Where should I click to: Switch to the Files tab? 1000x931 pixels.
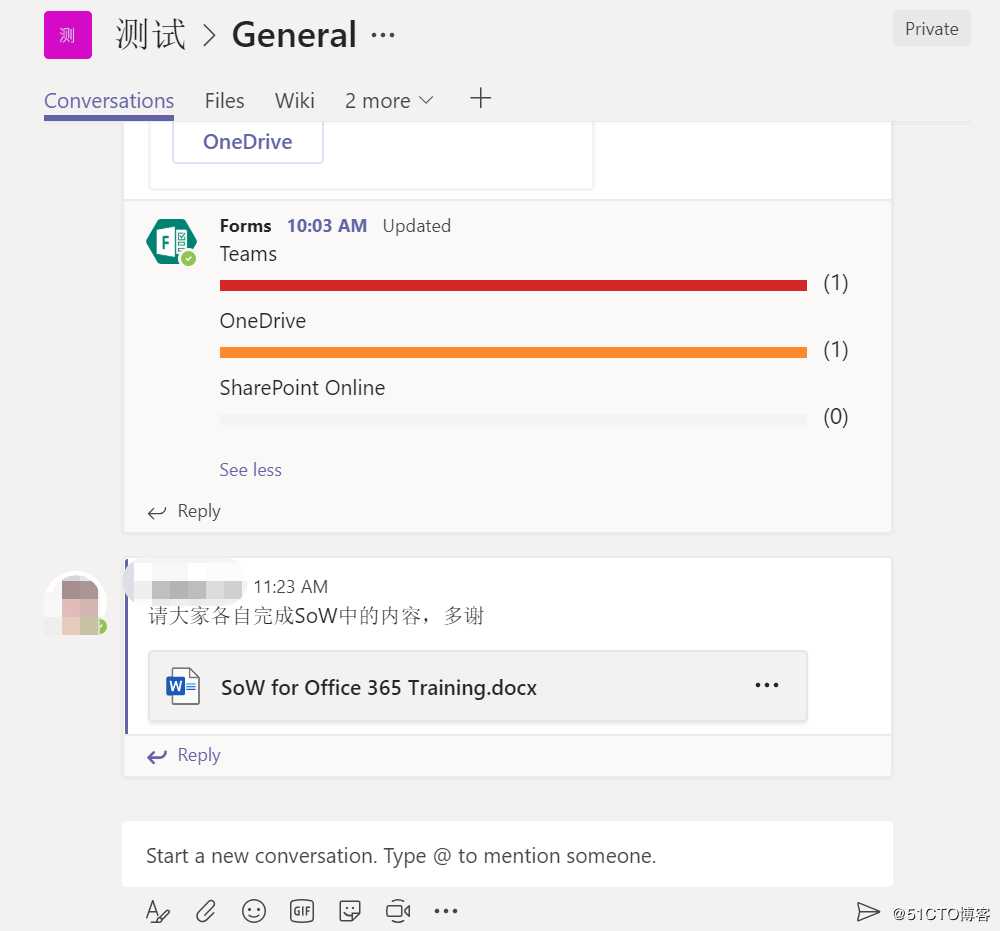[224, 101]
